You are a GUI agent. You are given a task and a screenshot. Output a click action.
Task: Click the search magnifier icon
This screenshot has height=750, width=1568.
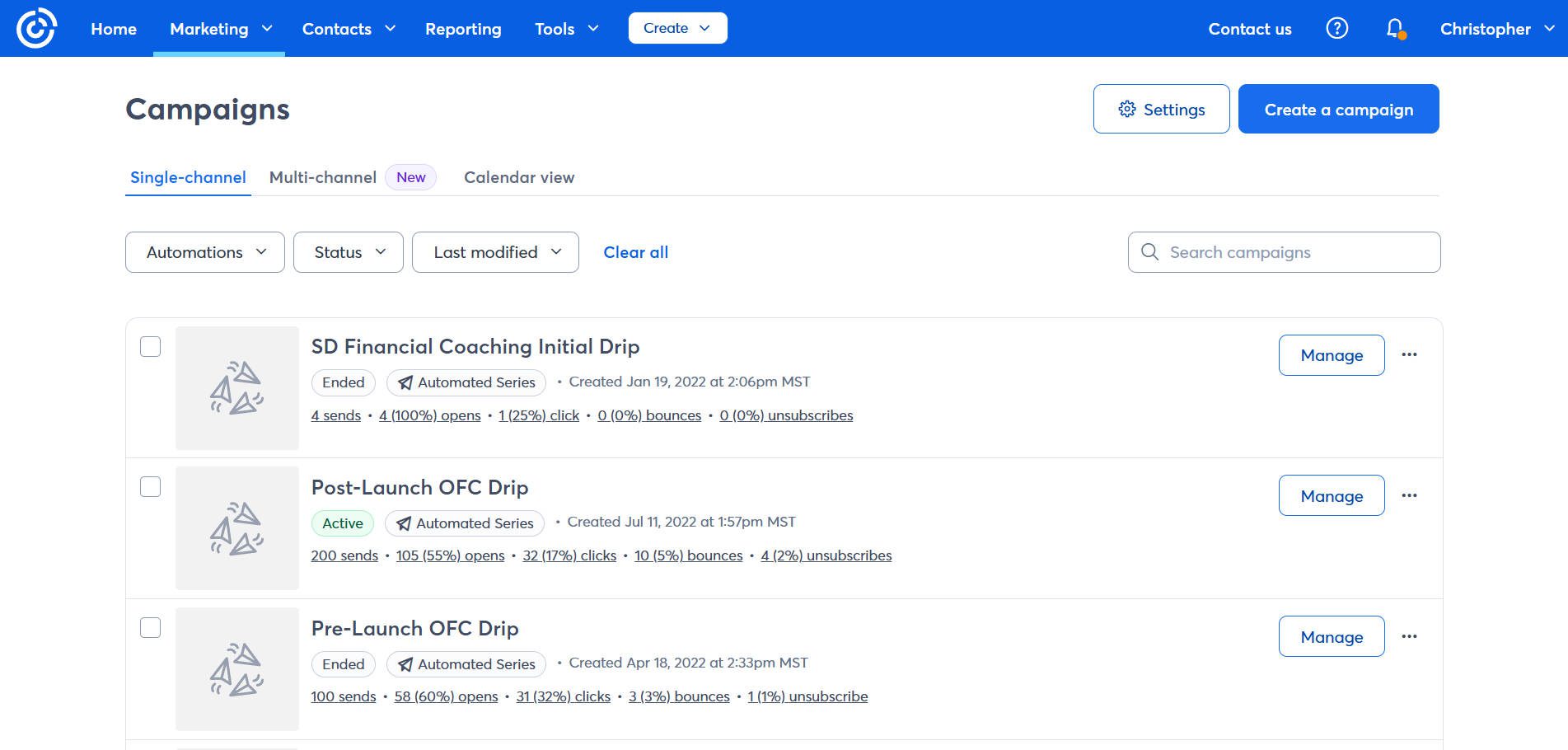(1149, 251)
